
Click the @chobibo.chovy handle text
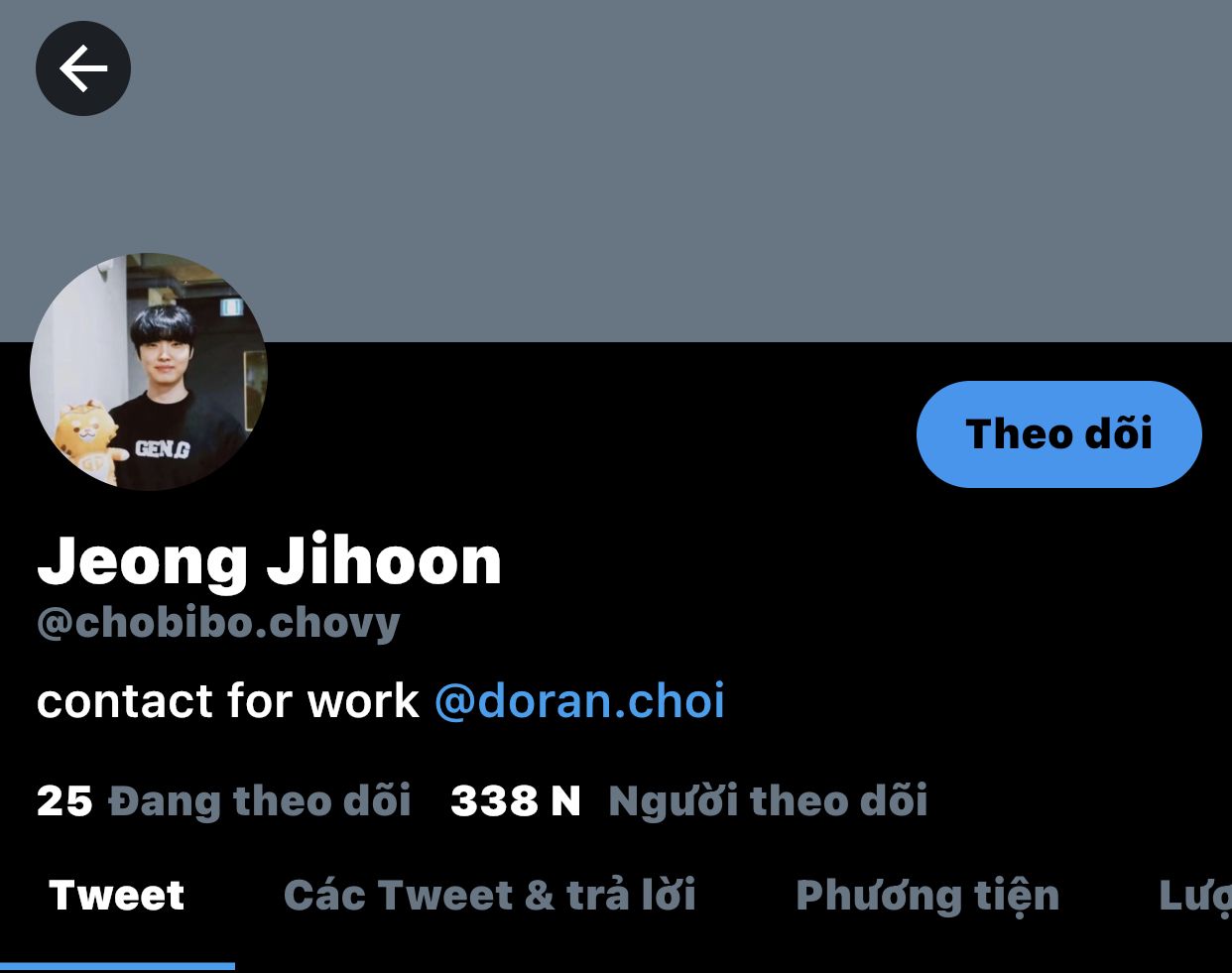tap(218, 624)
